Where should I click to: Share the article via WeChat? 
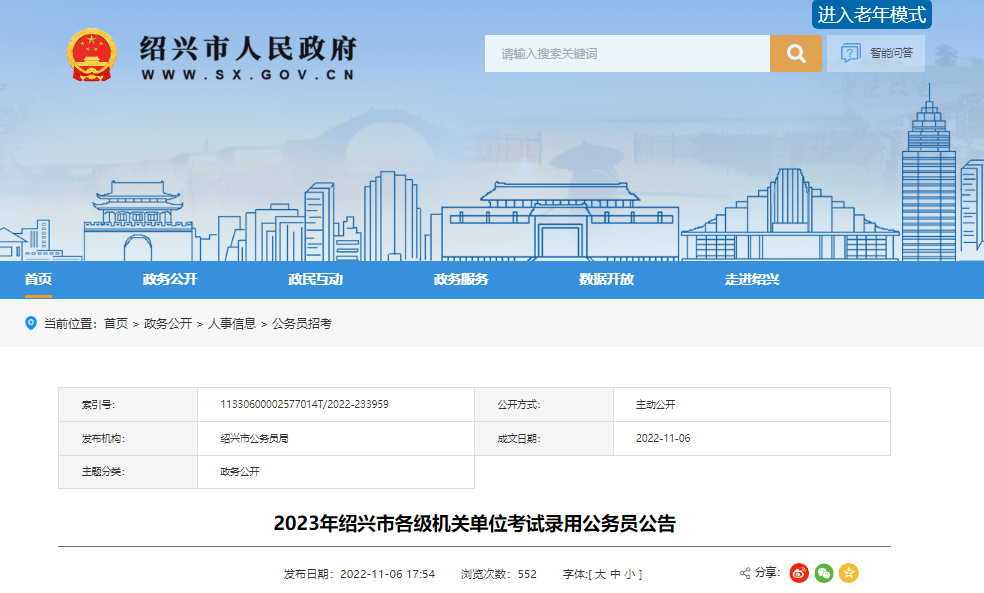[824, 573]
